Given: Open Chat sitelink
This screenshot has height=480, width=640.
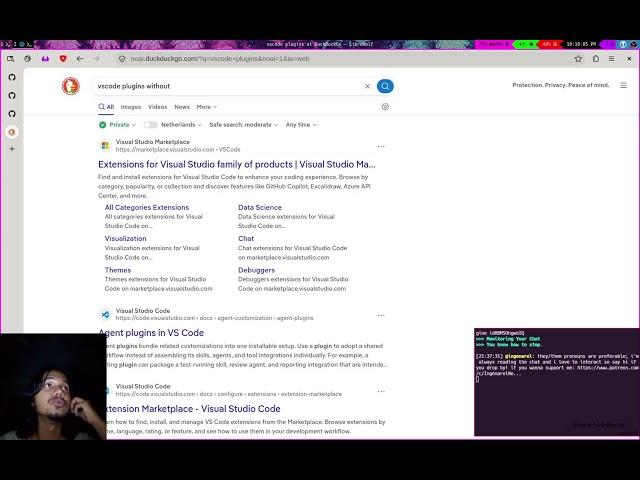Looking at the screenshot, I should click(x=246, y=238).
